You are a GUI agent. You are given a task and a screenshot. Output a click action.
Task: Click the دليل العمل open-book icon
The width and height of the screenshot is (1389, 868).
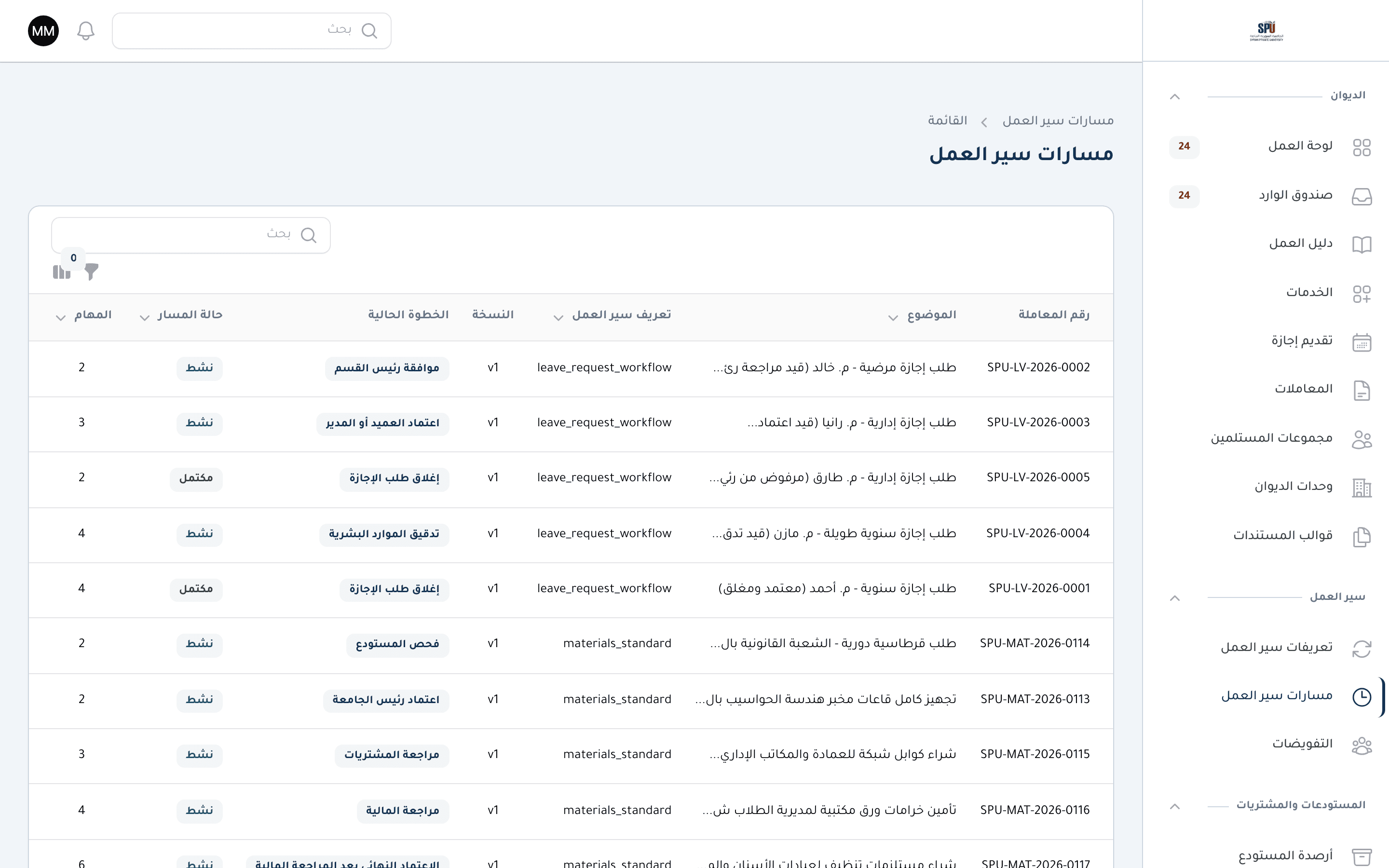[x=1362, y=244]
